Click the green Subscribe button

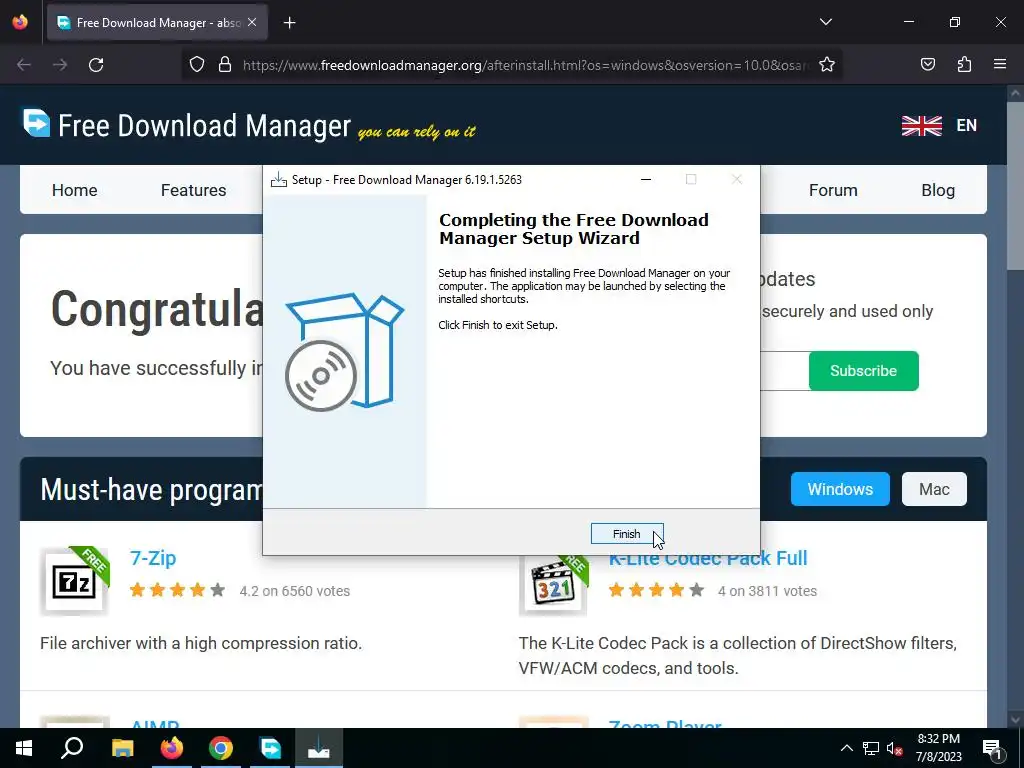pos(863,371)
